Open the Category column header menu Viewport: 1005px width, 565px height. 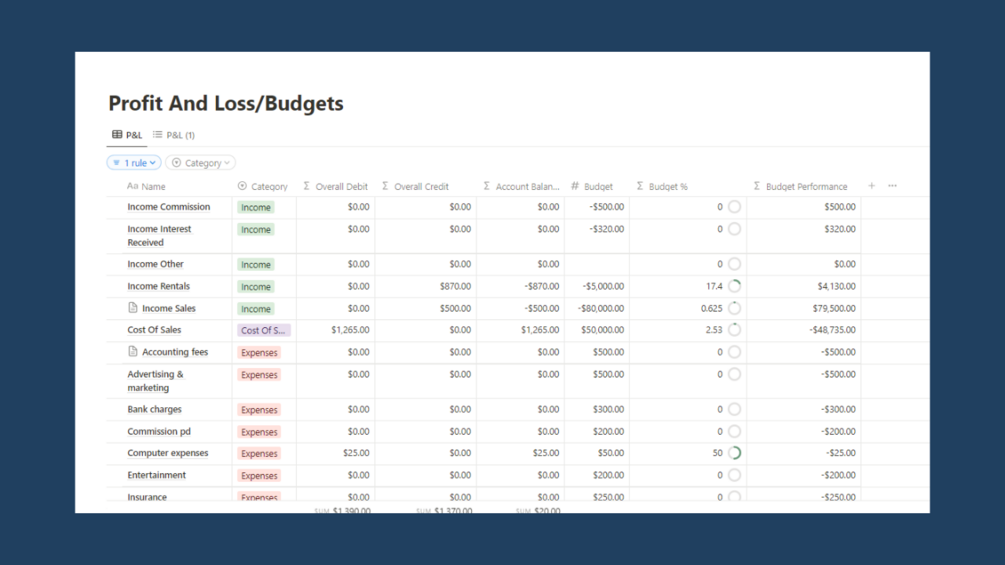(263, 186)
